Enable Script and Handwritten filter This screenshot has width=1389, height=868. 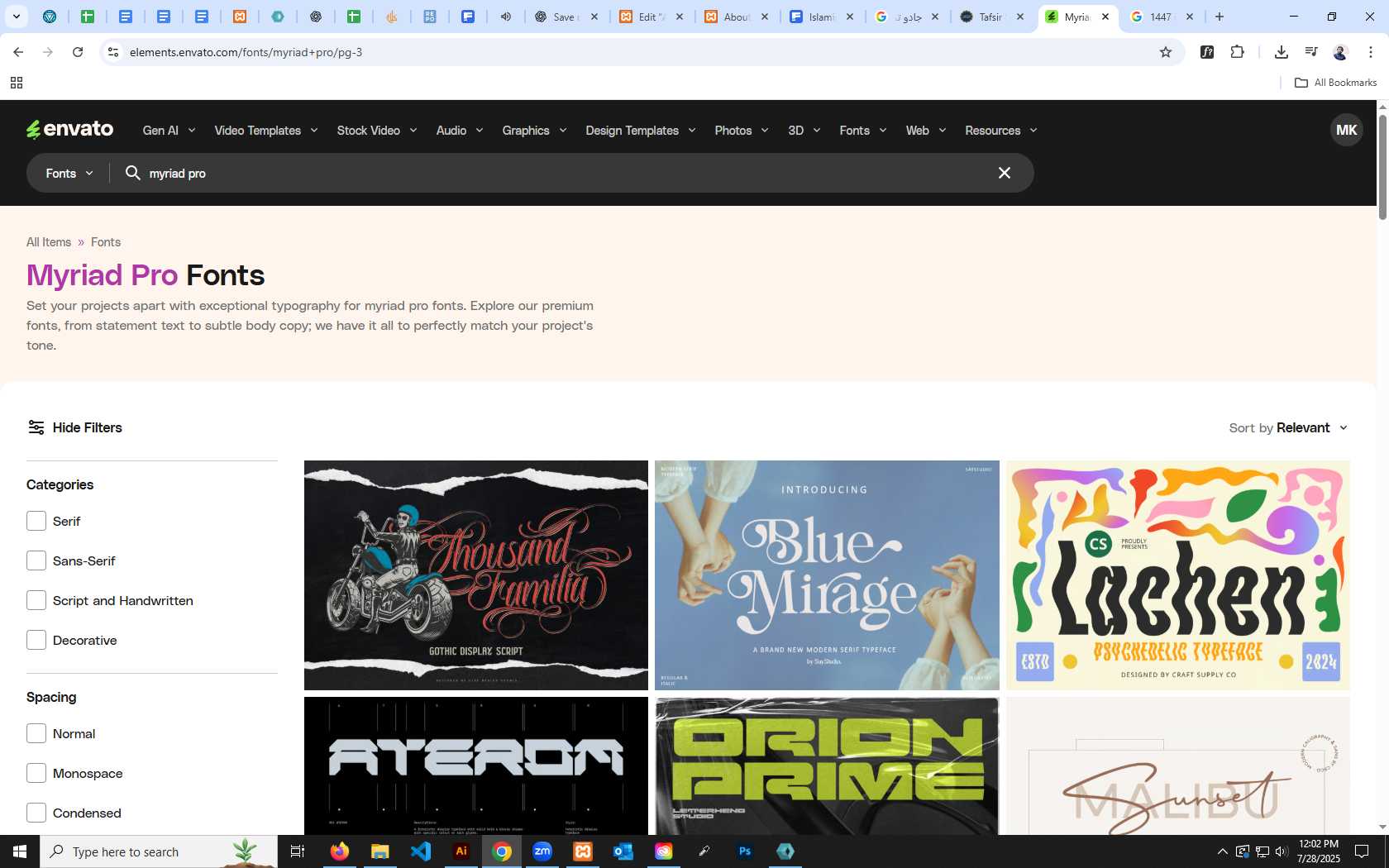(36, 600)
